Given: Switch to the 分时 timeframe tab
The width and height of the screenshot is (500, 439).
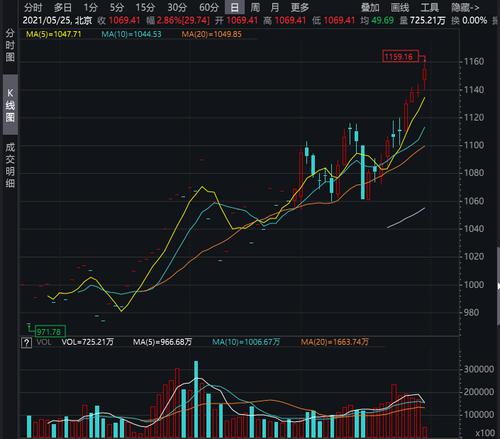Looking at the screenshot, I should coord(33,7).
